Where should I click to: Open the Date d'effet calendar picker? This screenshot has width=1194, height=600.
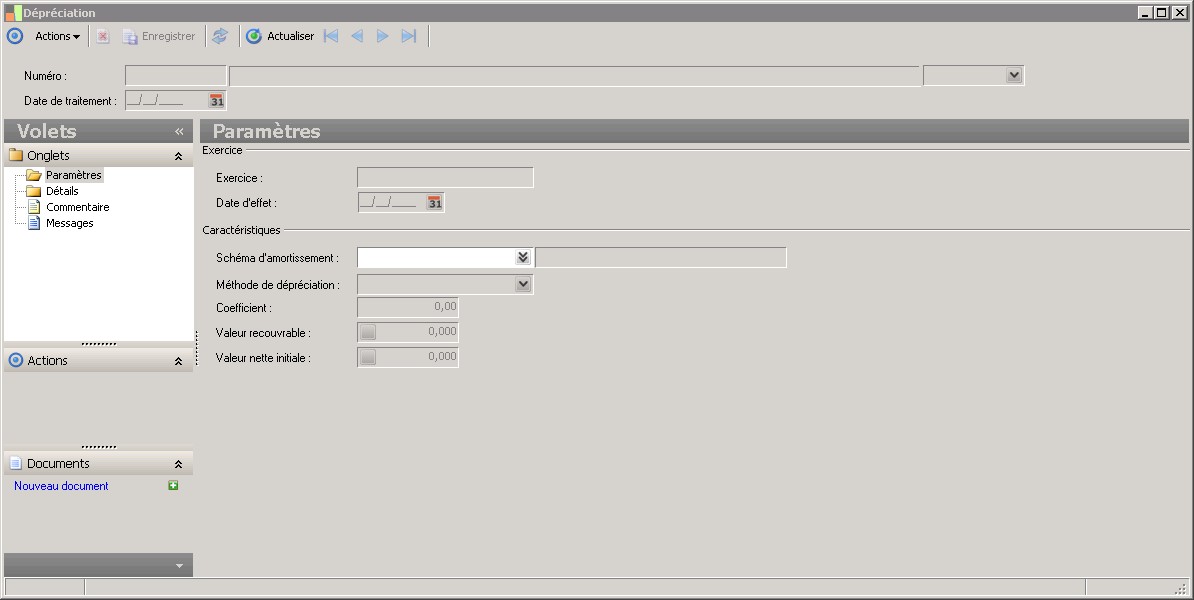tap(435, 203)
